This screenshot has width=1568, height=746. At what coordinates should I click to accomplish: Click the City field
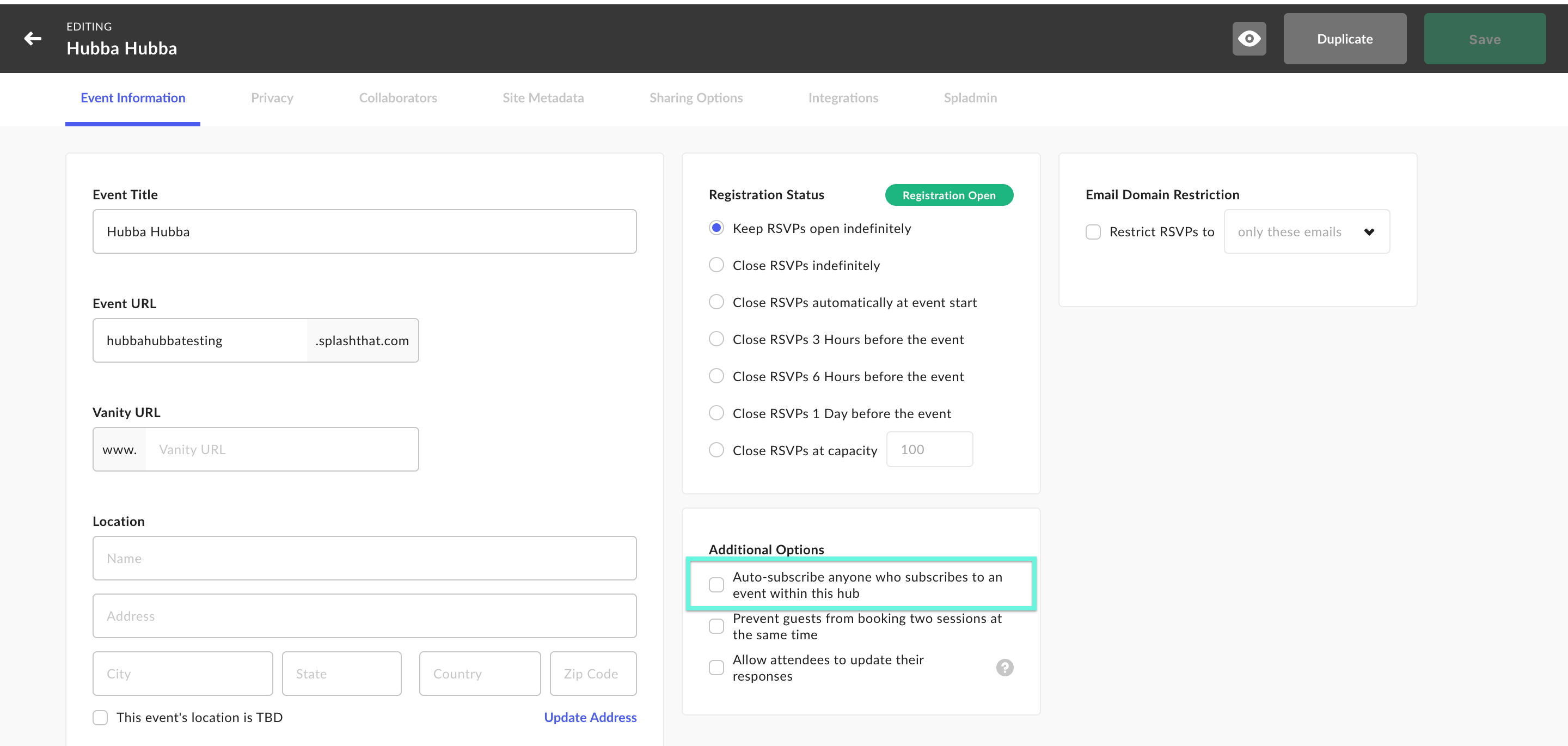182,674
